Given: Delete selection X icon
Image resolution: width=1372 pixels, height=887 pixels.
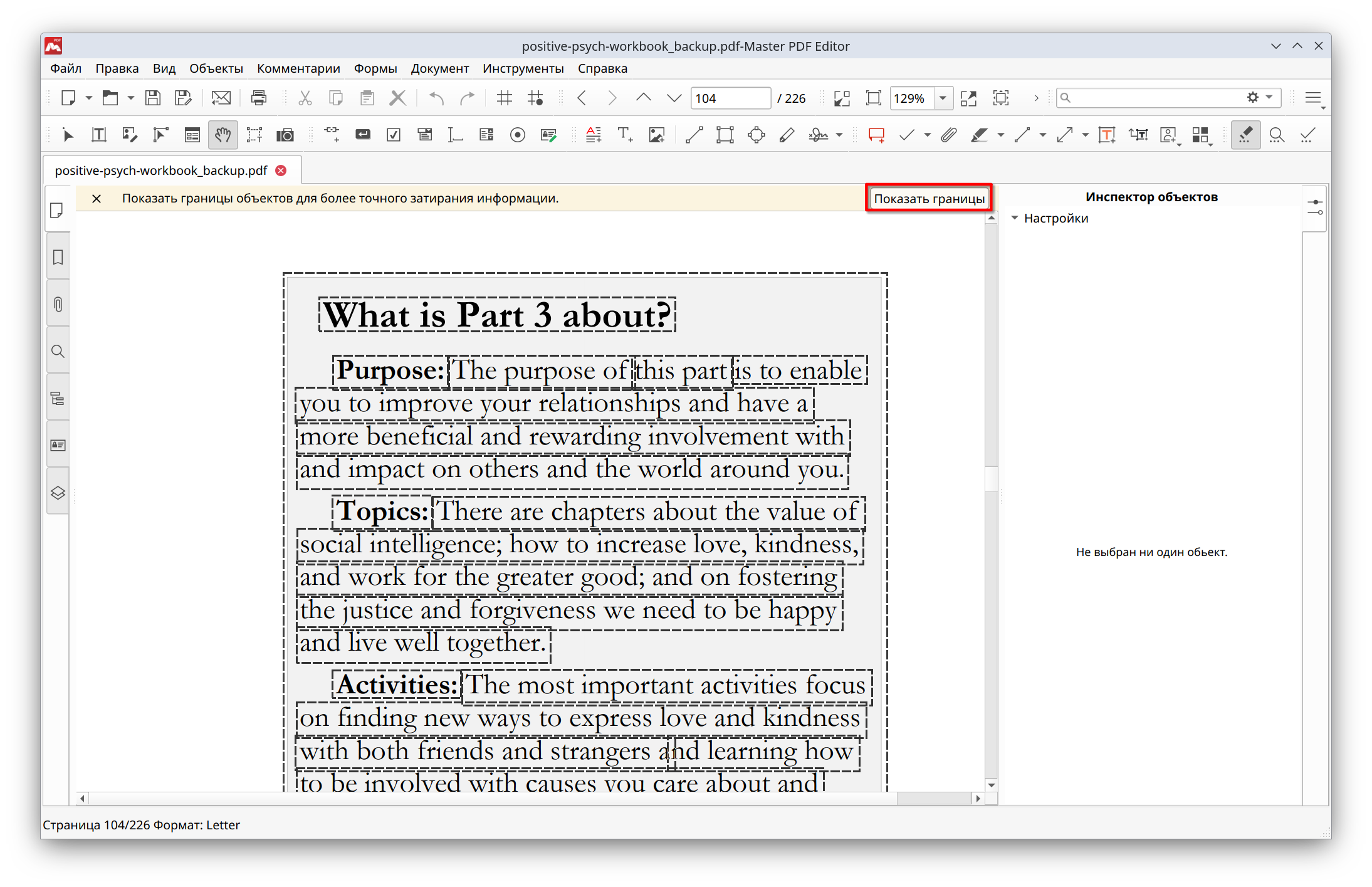Looking at the screenshot, I should coord(397,98).
